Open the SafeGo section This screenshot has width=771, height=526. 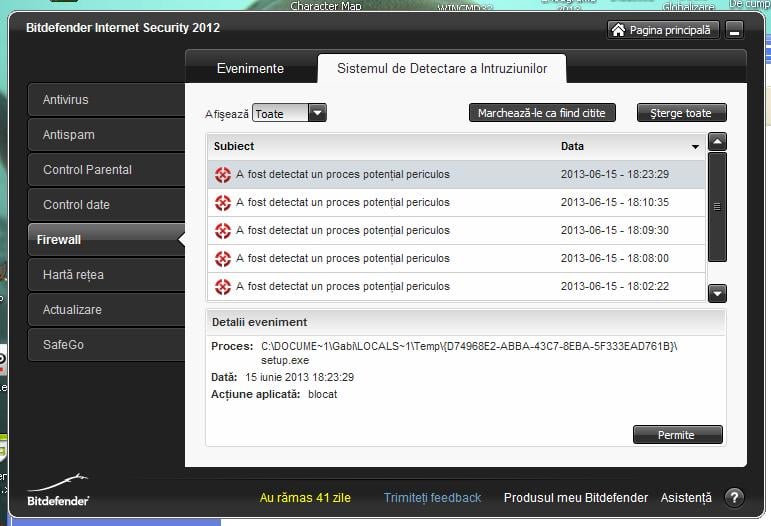(107, 345)
